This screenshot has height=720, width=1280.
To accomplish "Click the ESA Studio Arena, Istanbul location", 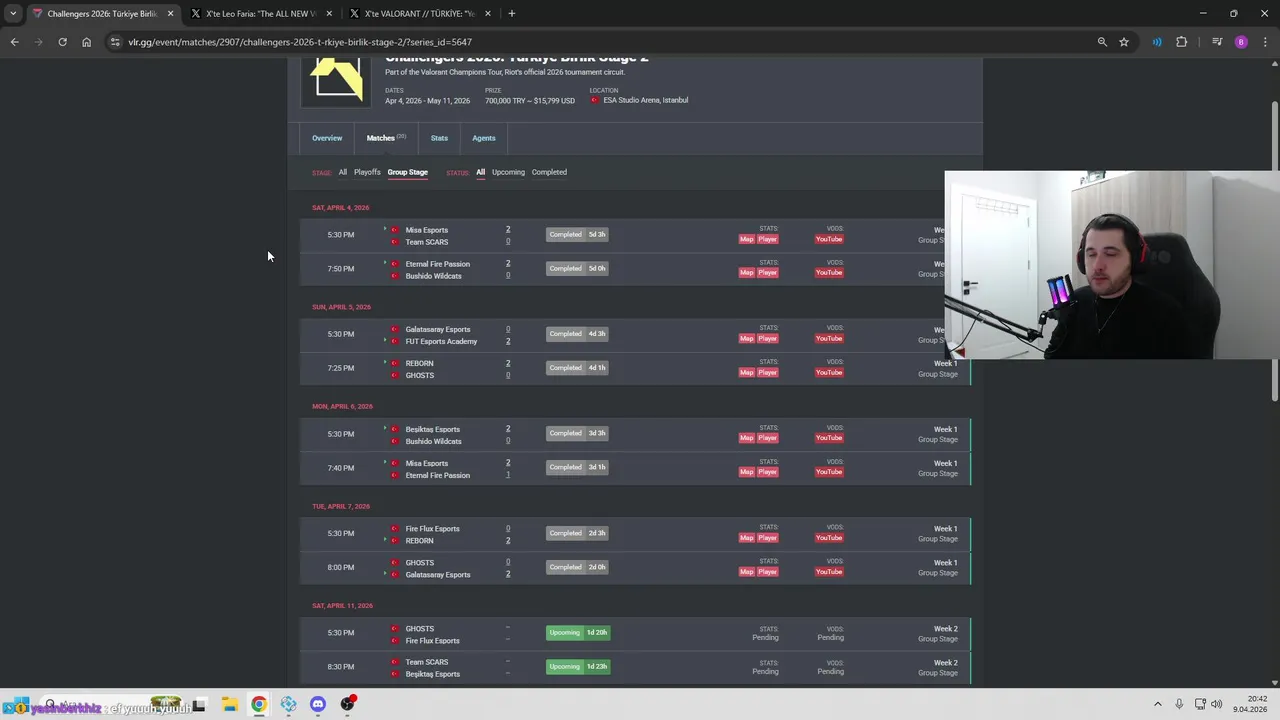I will point(645,100).
